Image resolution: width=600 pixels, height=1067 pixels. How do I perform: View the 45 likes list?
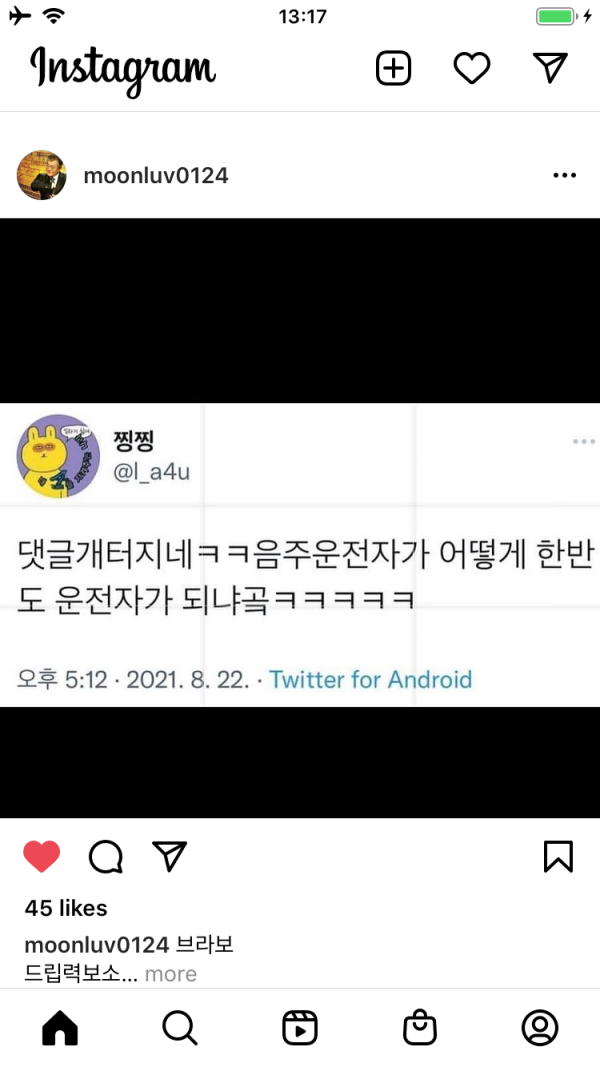tap(66, 908)
